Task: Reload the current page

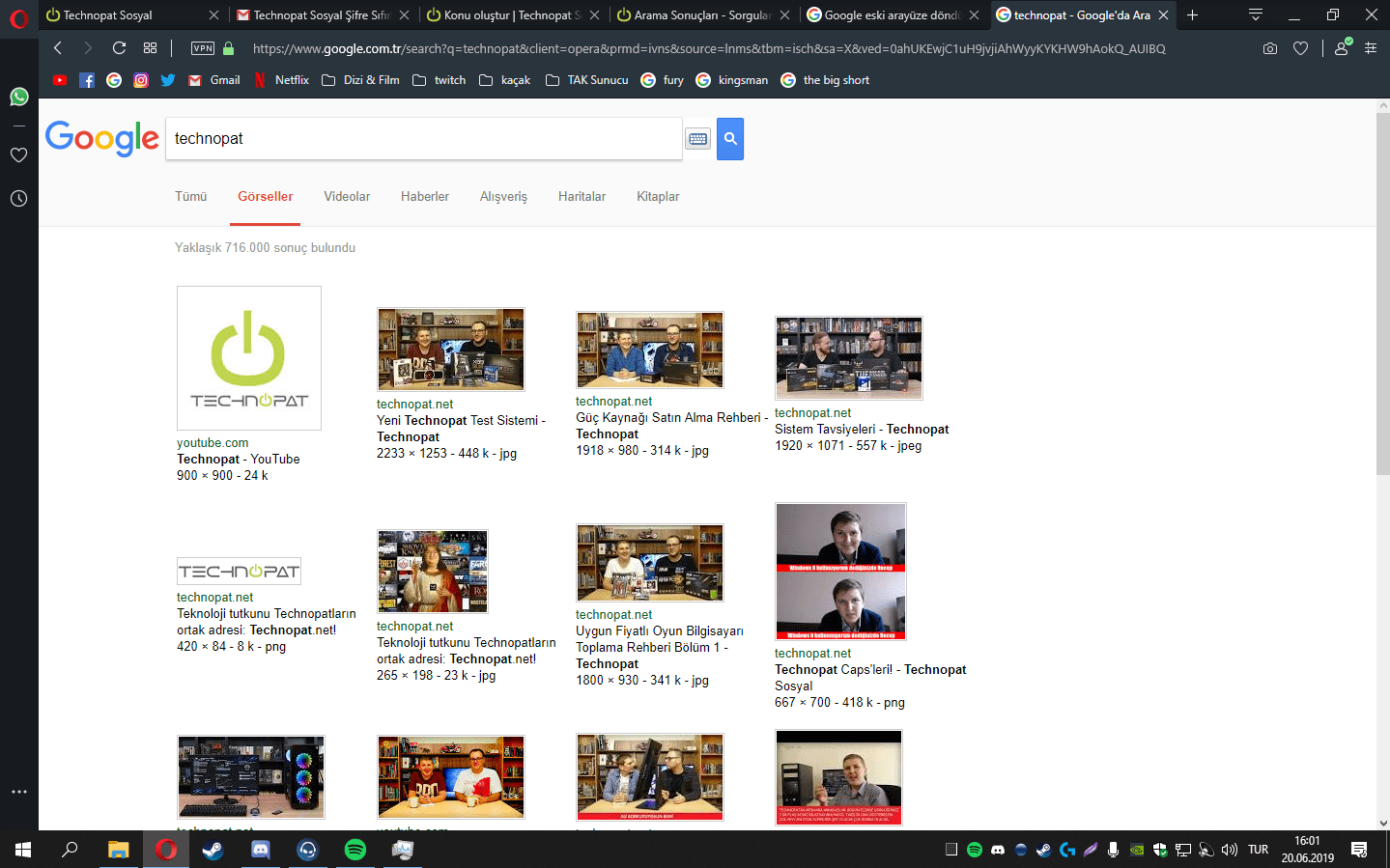Action: click(x=119, y=48)
